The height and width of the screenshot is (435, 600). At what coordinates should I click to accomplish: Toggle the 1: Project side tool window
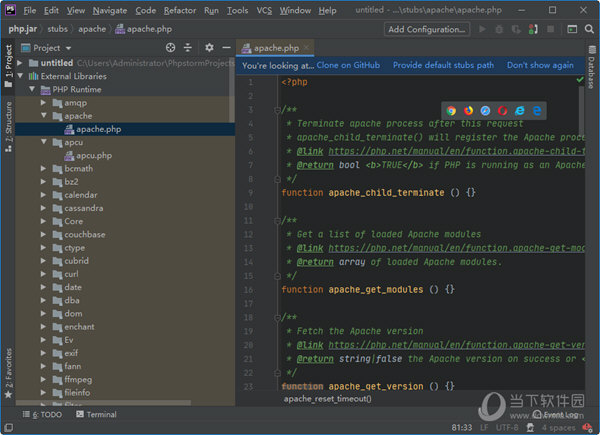point(8,65)
